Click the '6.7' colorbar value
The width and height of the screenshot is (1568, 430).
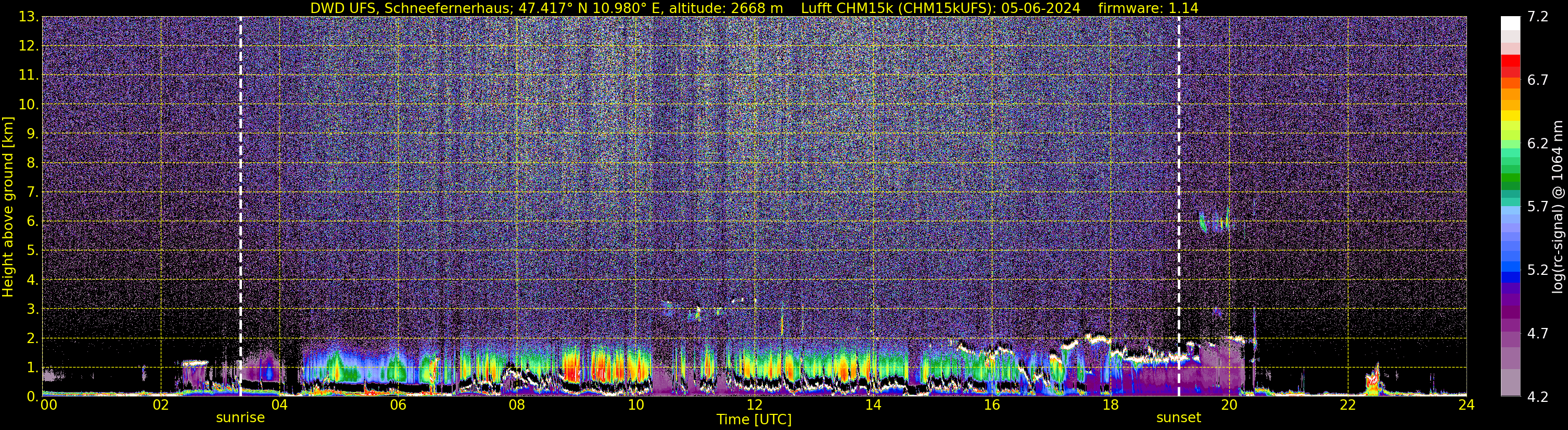(x=1538, y=80)
